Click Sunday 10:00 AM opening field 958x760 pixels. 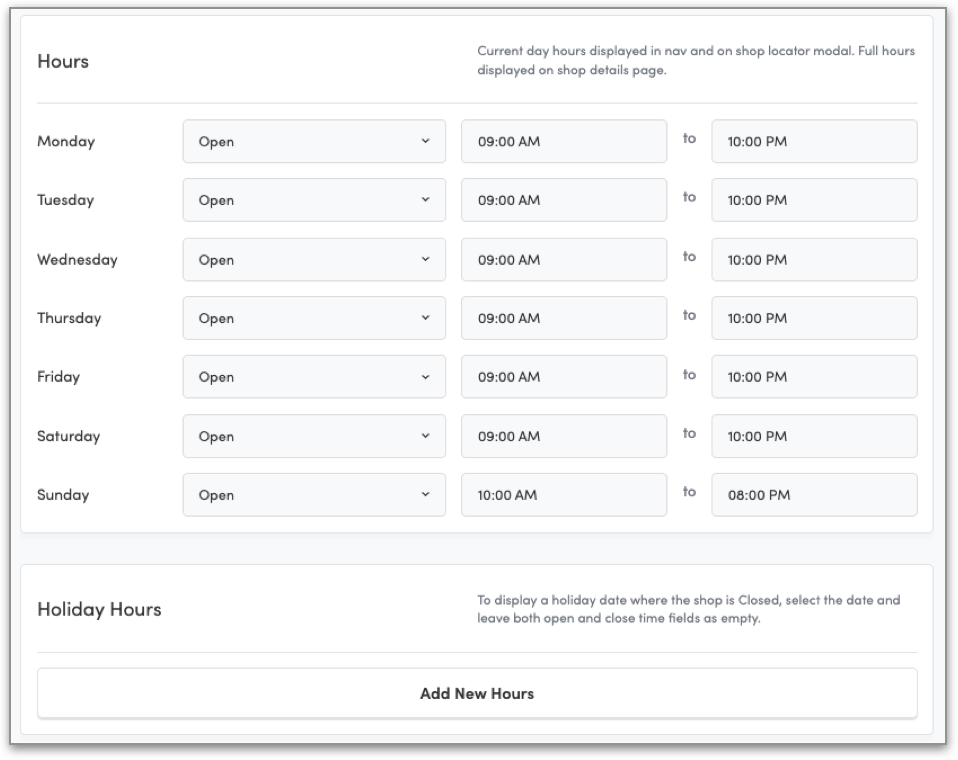coord(563,495)
